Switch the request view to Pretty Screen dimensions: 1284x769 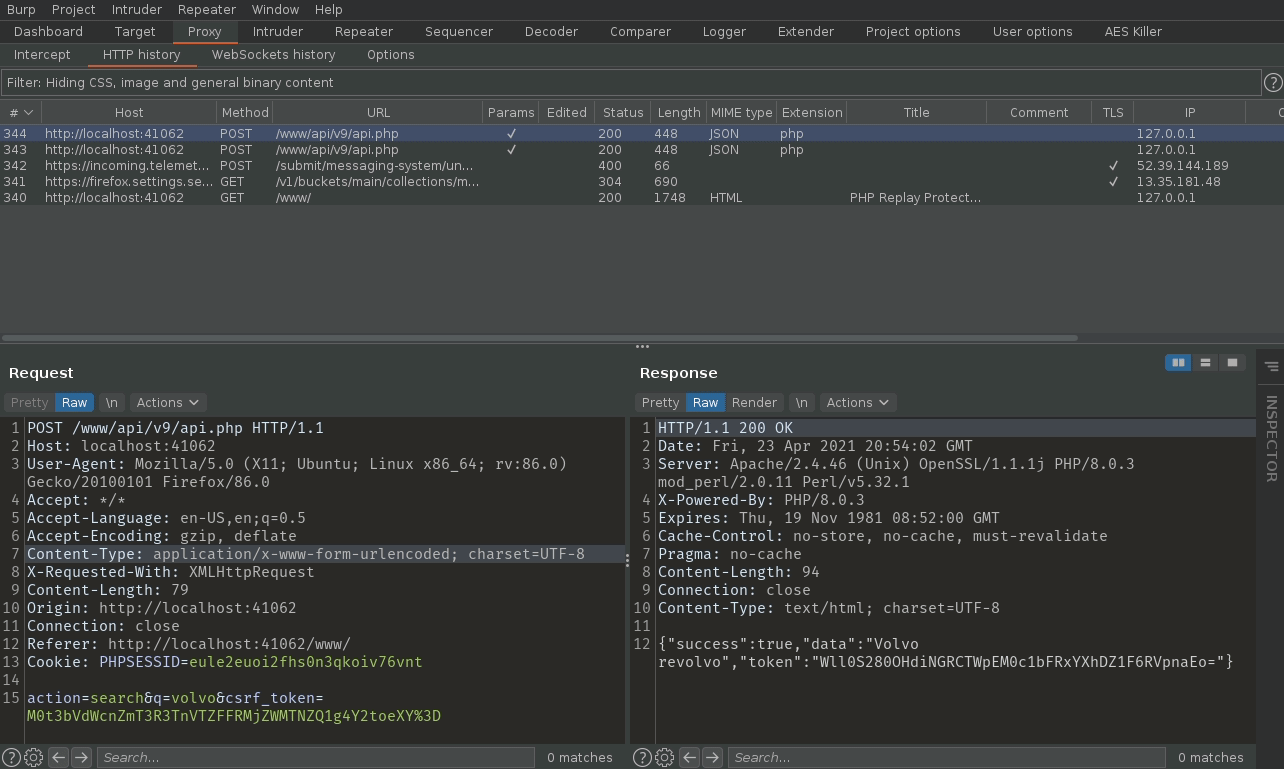[29, 402]
